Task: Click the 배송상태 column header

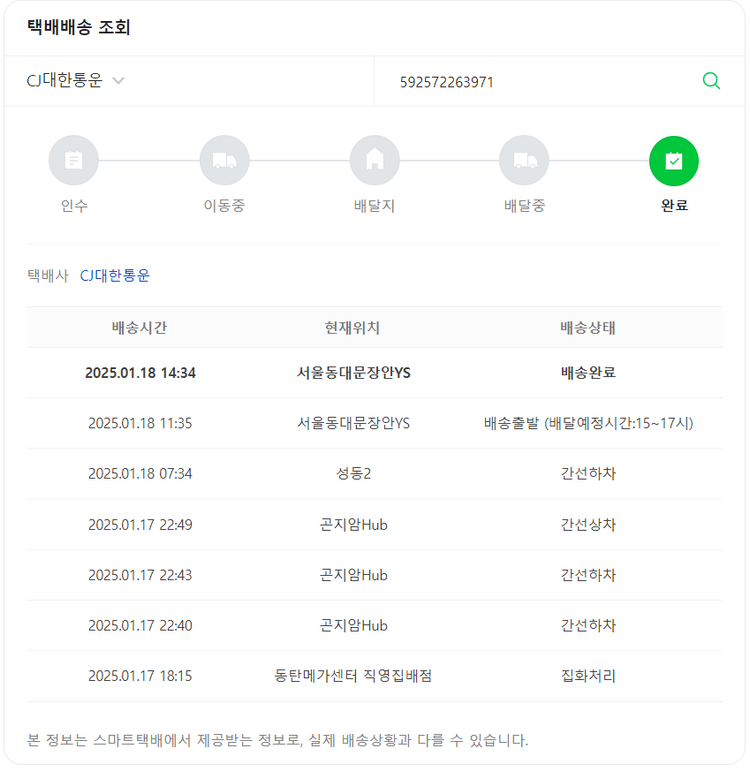Action: pos(588,327)
